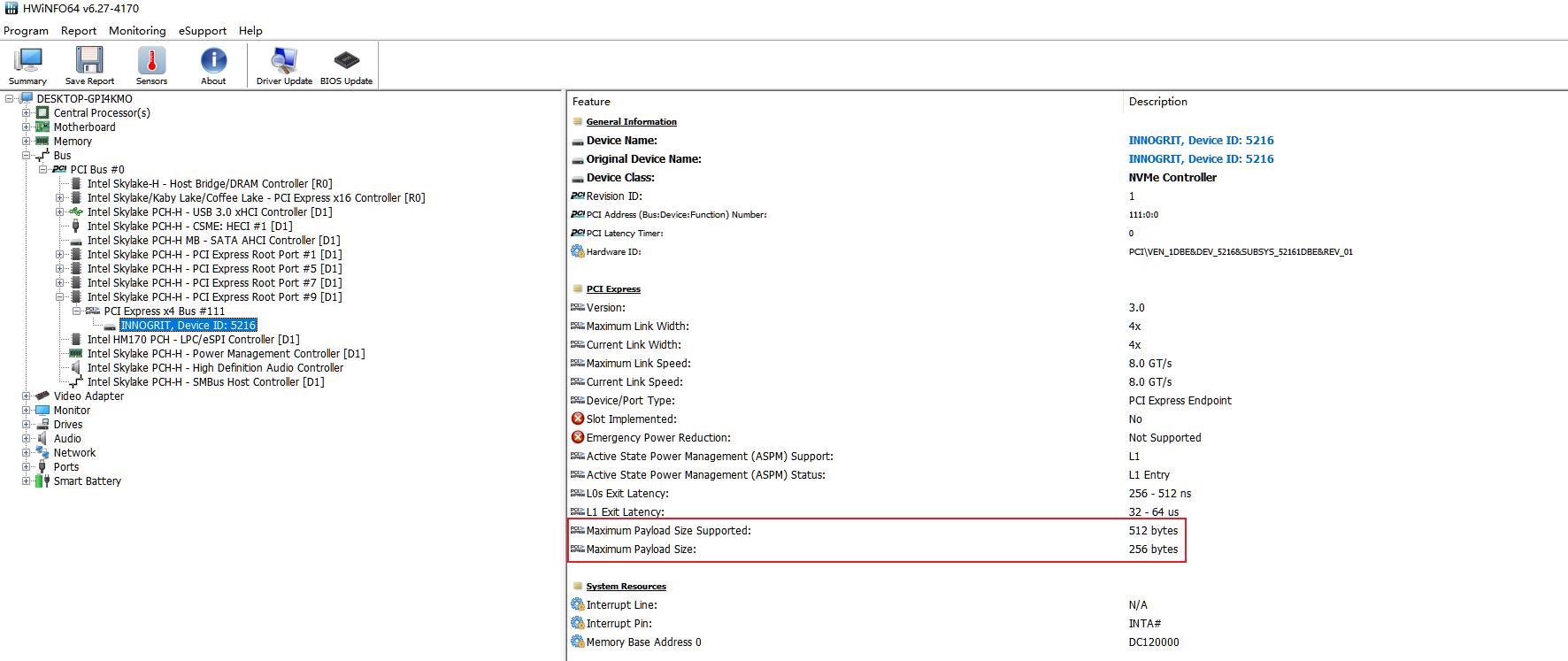1568x661 pixels.
Task: Click the Maximum Payload Size Supported row
Action: pyautogui.click(x=876, y=531)
